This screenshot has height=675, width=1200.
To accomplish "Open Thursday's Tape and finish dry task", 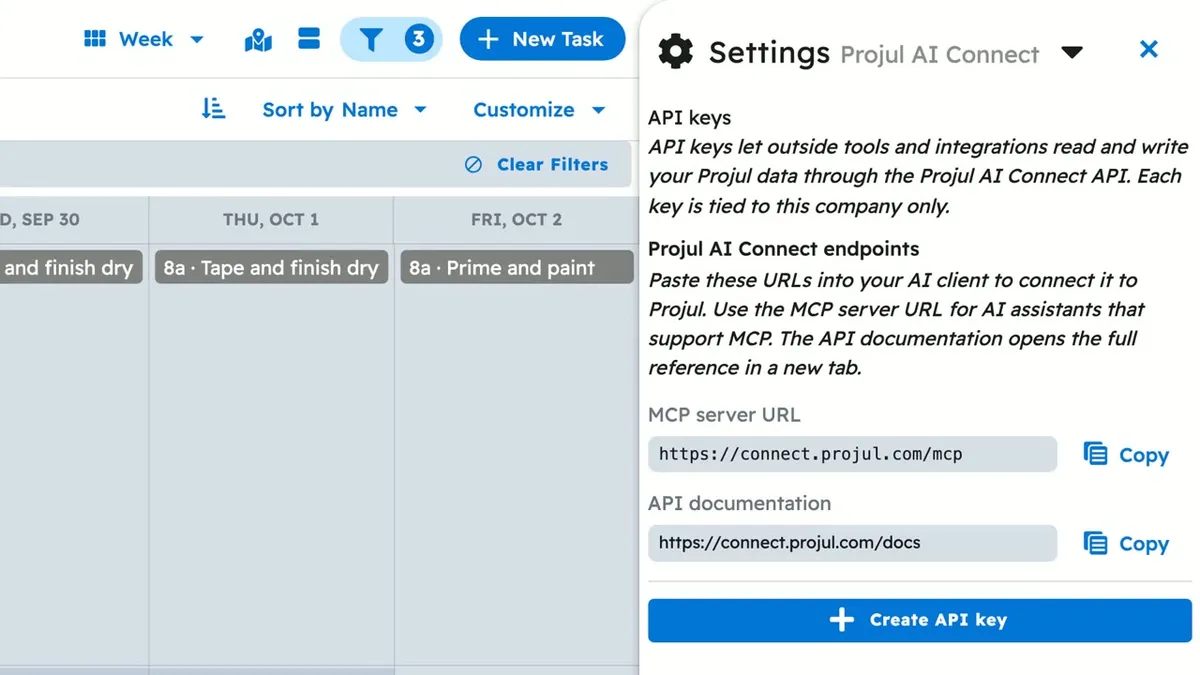I will 271,268.
